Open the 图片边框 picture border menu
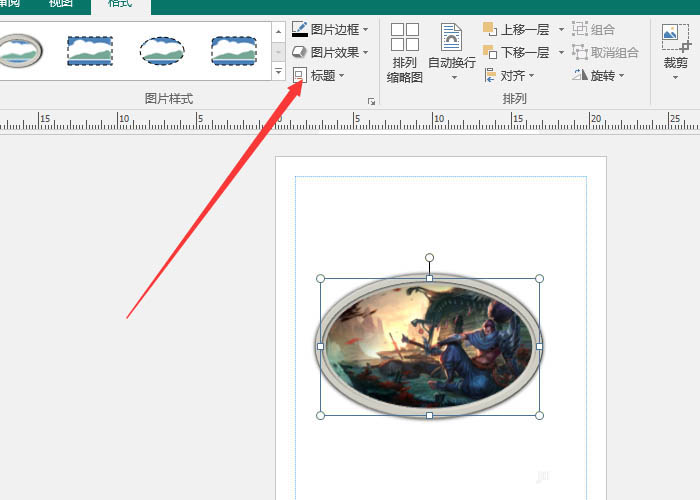This screenshot has width=700, height=500. click(x=330, y=30)
